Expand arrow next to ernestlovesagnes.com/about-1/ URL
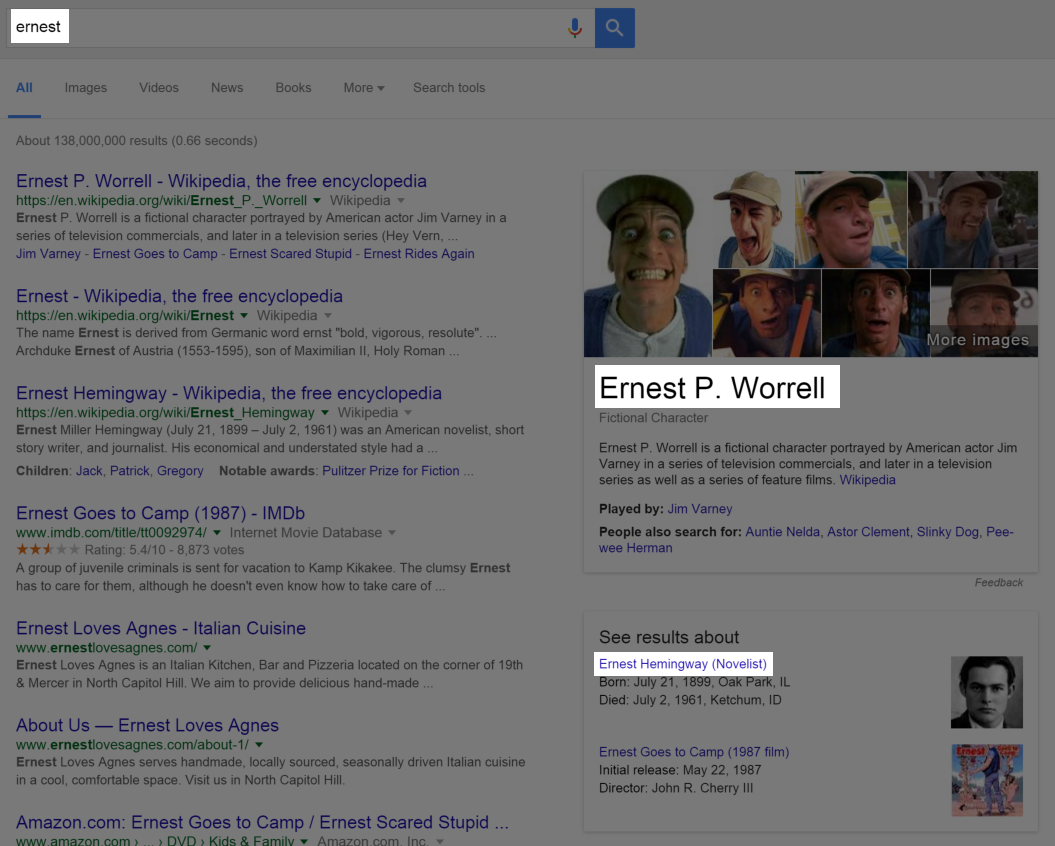Viewport: 1055px width, 846px height. [259, 745]
